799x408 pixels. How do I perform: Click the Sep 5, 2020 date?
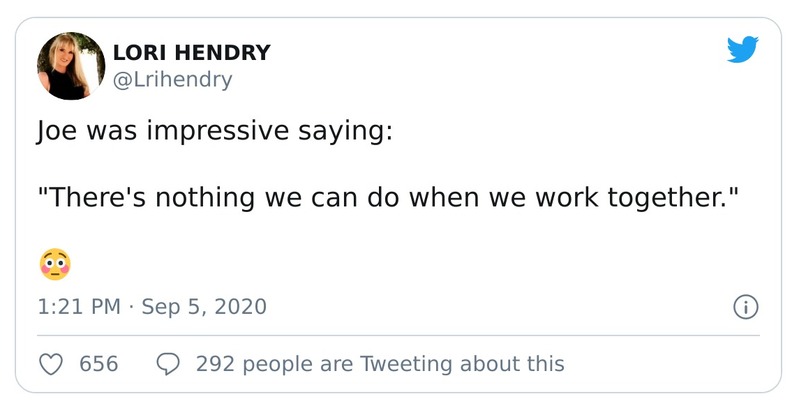(x=204, y=307)
